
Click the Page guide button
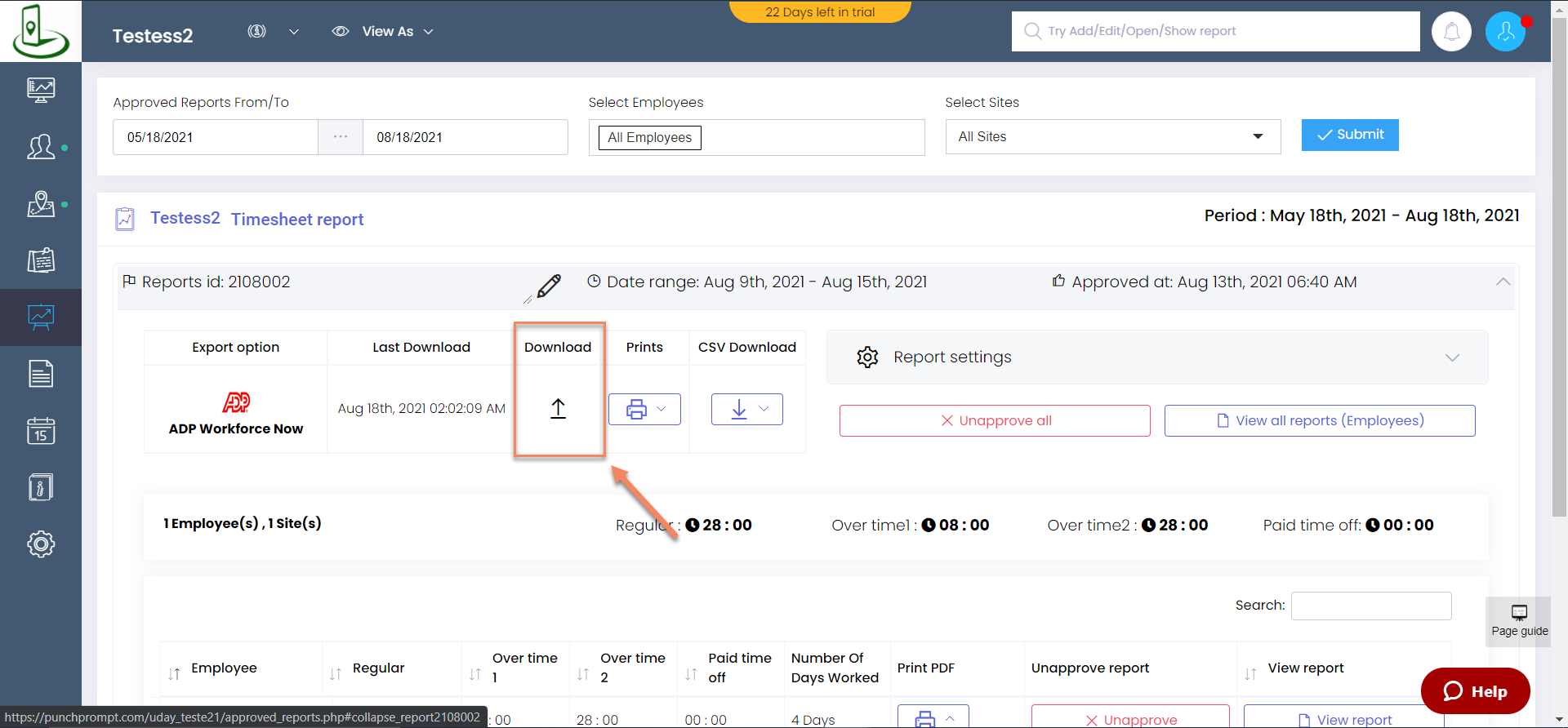pyautogui.click(x=1518, y=621)
